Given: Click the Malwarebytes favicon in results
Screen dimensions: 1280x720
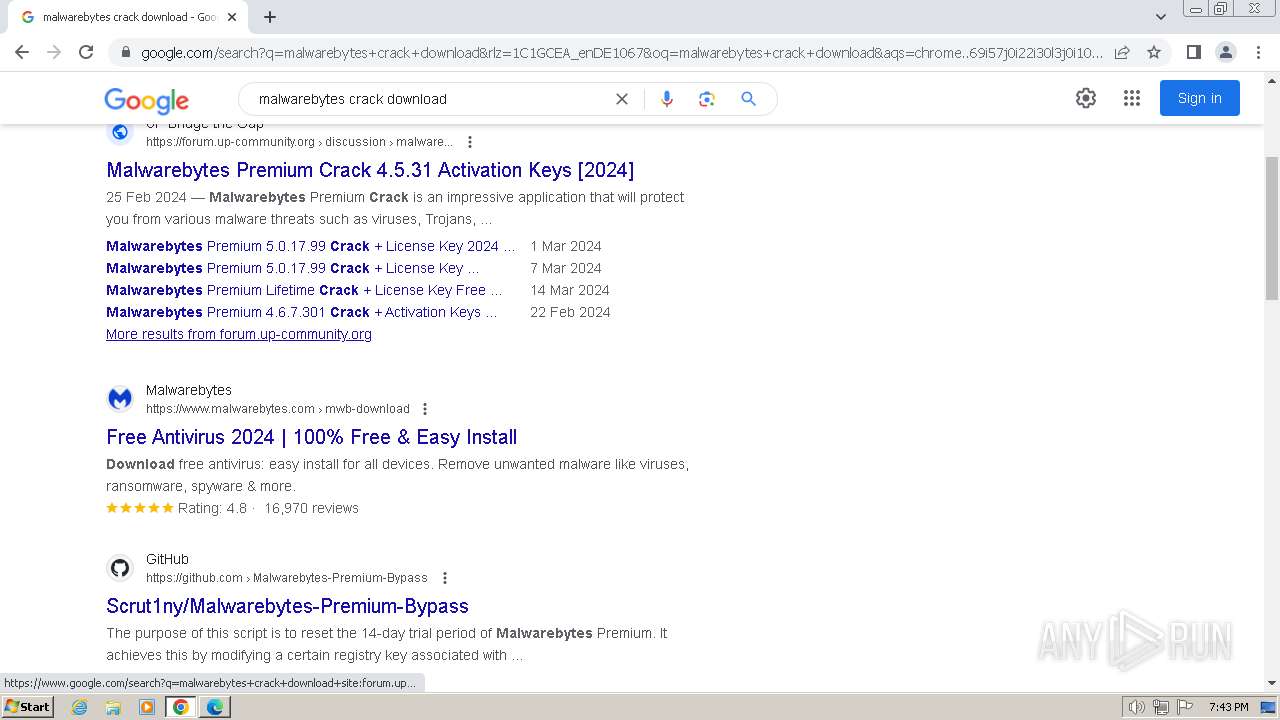Looking at the screenshot, I should (120, 399).
